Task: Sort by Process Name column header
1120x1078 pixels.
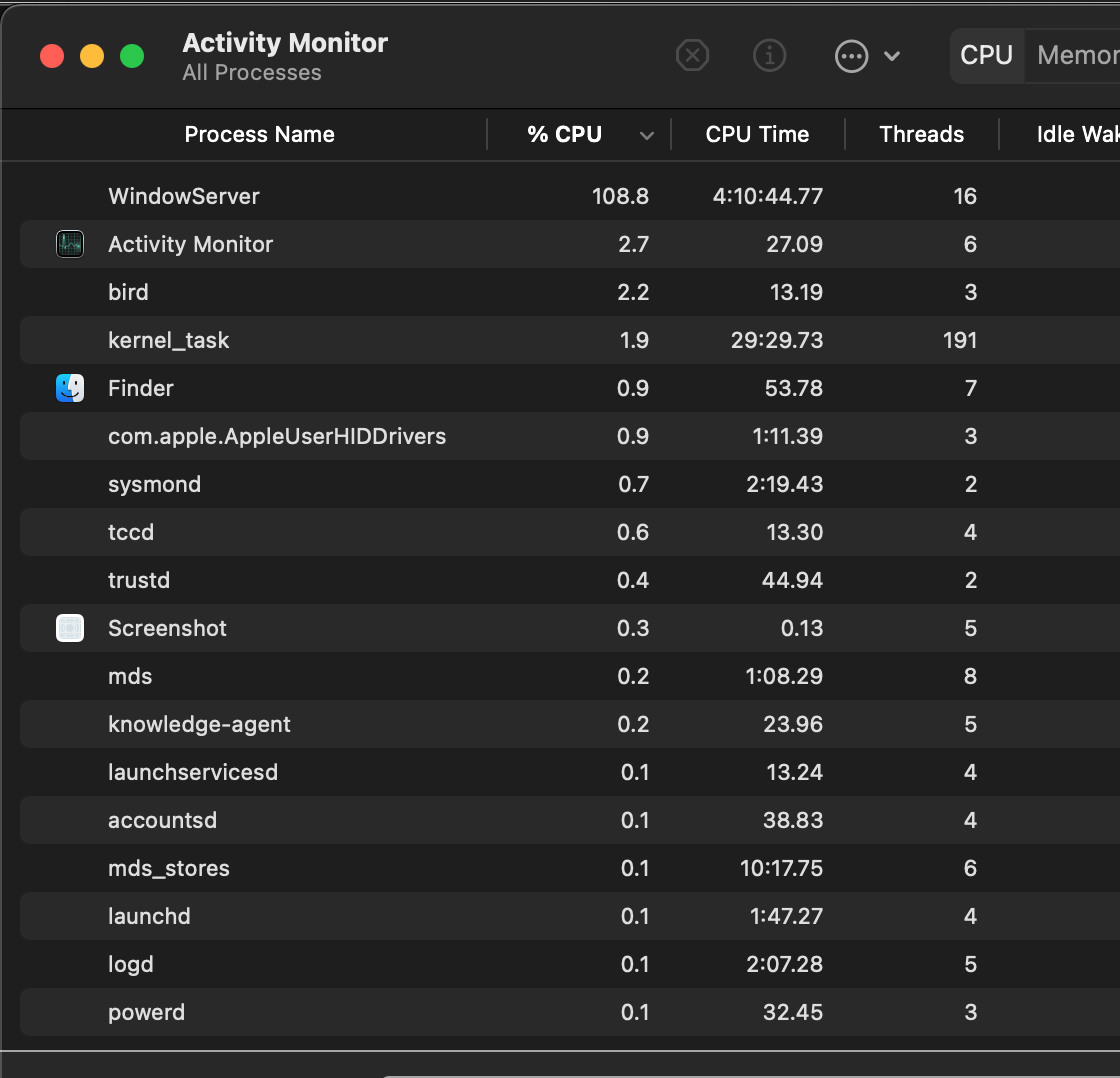Action: click(x=259, y=134)
